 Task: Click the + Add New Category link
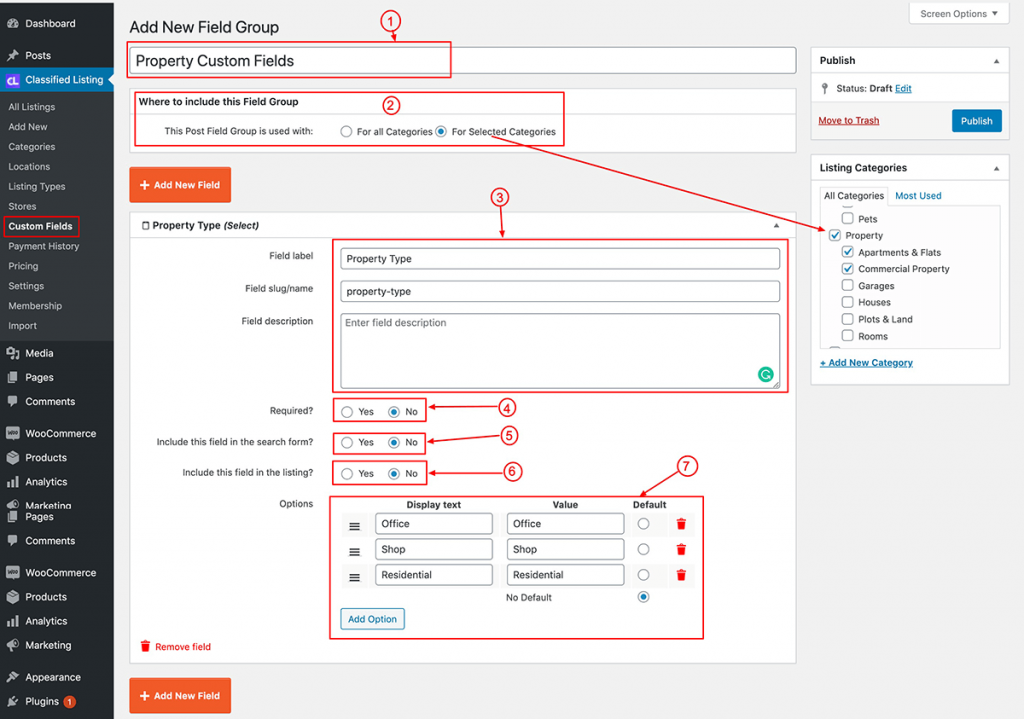tap(867, 363)
